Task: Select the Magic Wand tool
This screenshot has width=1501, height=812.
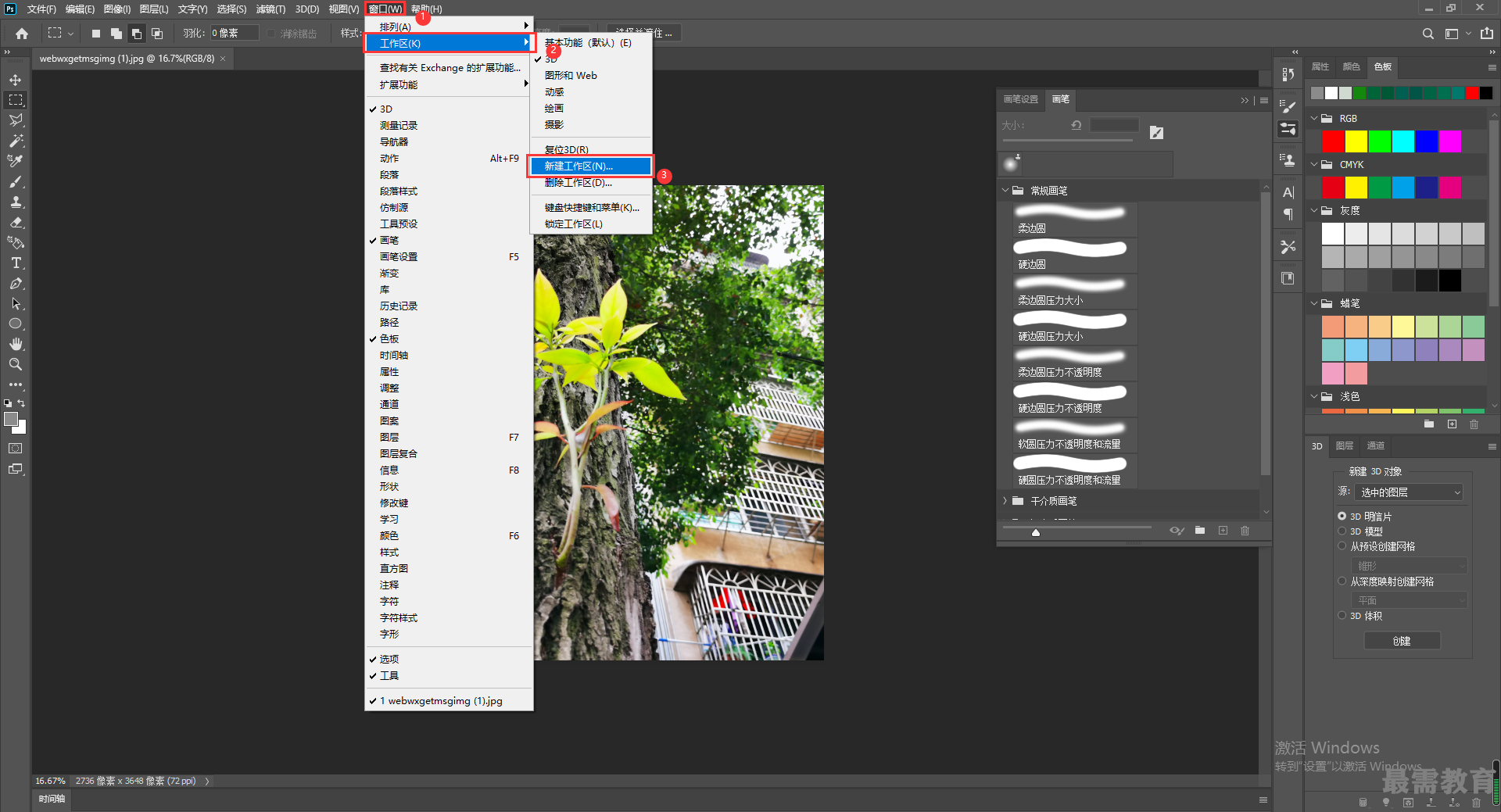Action: [16, 141]
